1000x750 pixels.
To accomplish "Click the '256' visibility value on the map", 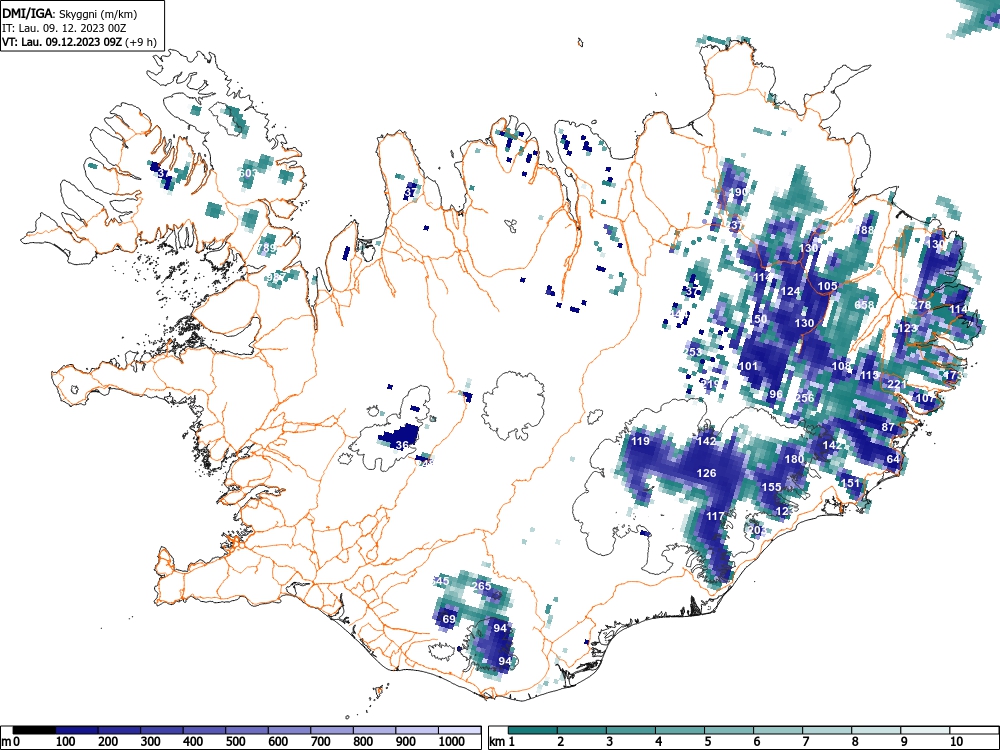I will tap(805, 398).
